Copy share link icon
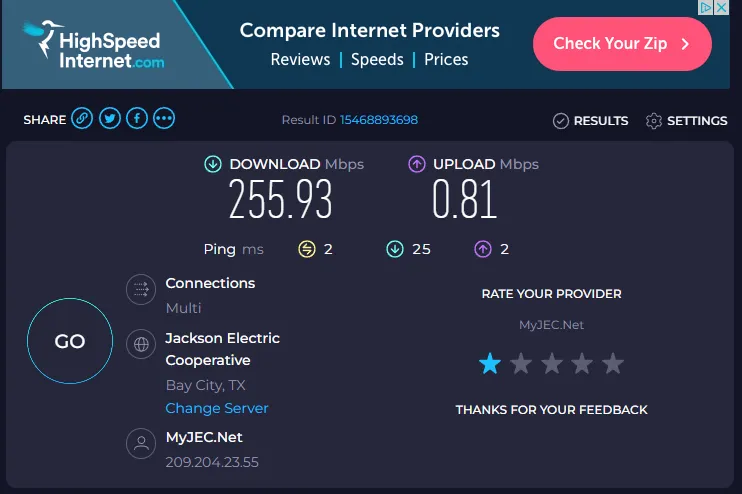The height and width of the screenshot is (494, 742). pos(83,119)
